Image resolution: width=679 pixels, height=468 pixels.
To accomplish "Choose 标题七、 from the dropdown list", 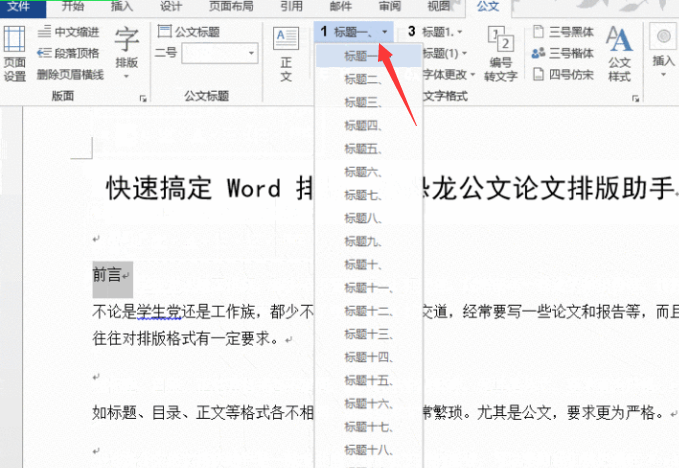I will coord(369,195).
